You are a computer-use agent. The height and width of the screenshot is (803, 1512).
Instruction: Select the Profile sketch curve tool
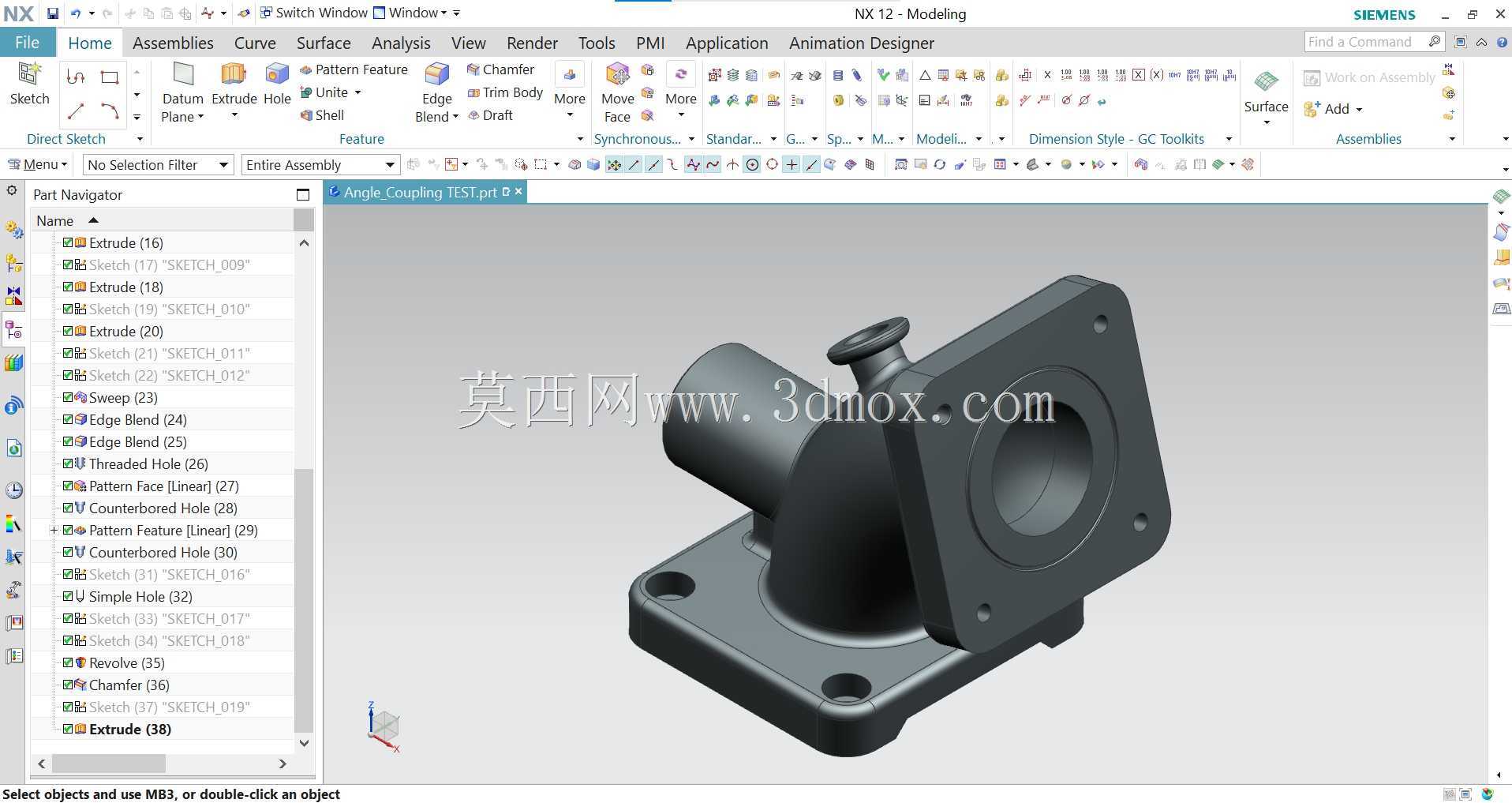[76, 77]
